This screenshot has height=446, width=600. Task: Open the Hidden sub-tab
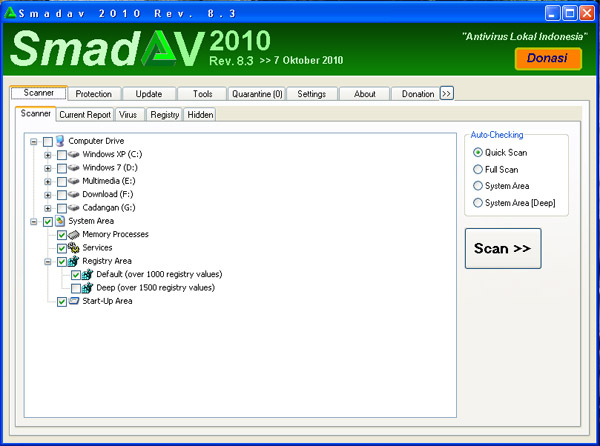pyautogui.click(x=200, y=114)
